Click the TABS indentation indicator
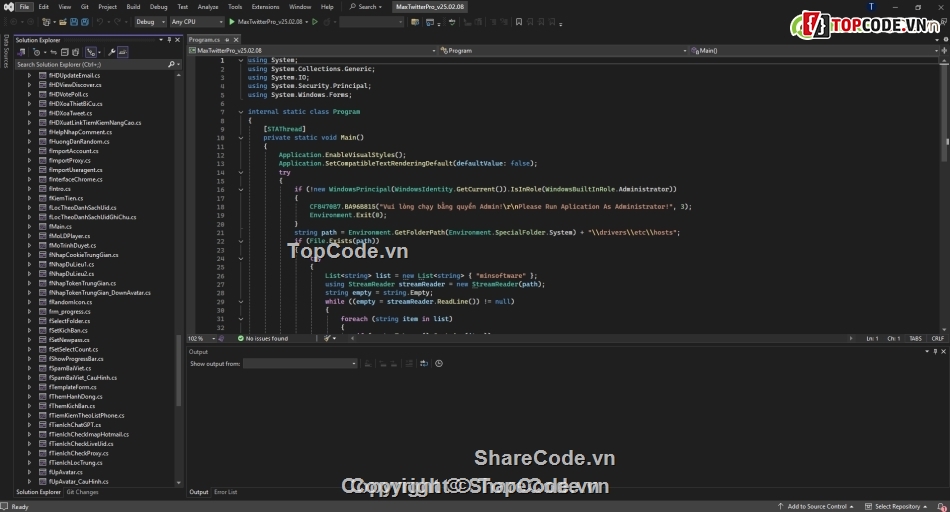The image size is (950, 512). [x=915, y=338]
